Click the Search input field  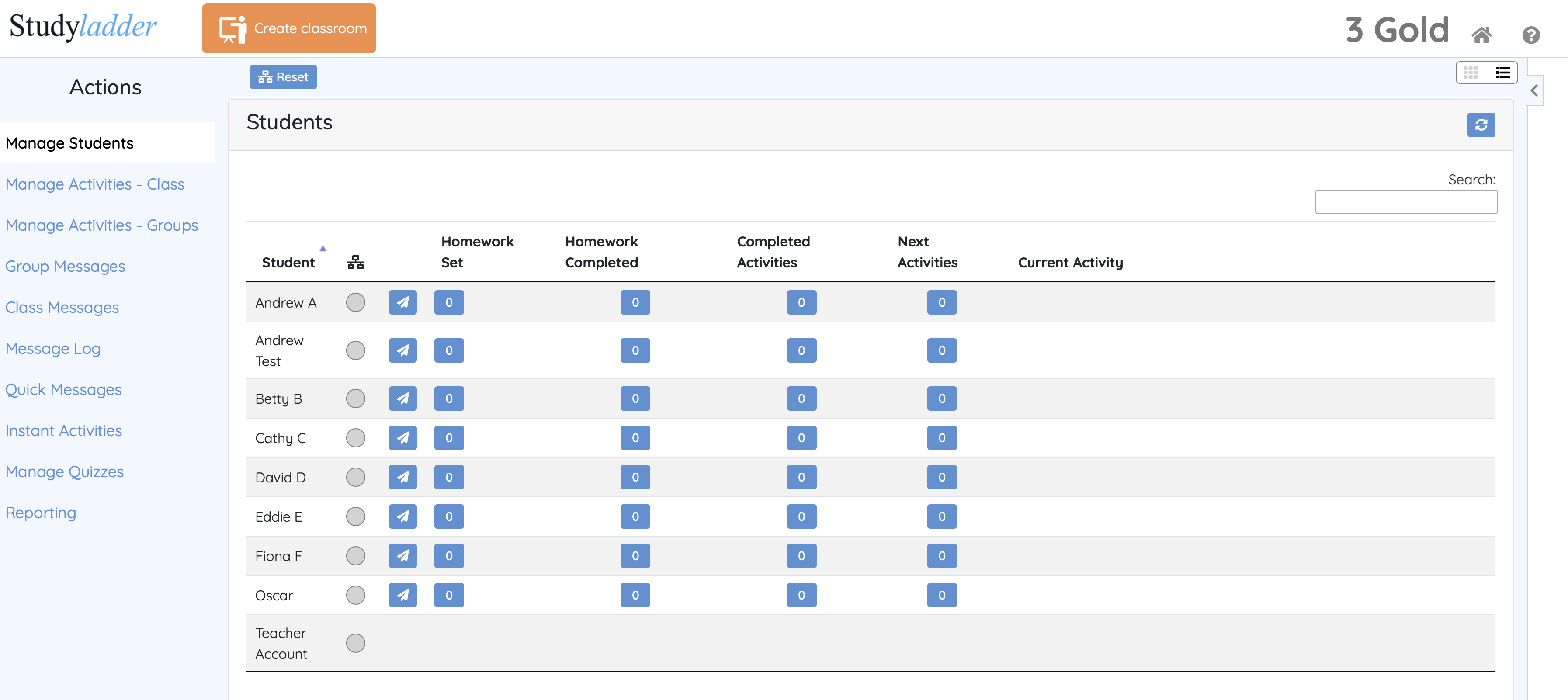pos(1405,202)
